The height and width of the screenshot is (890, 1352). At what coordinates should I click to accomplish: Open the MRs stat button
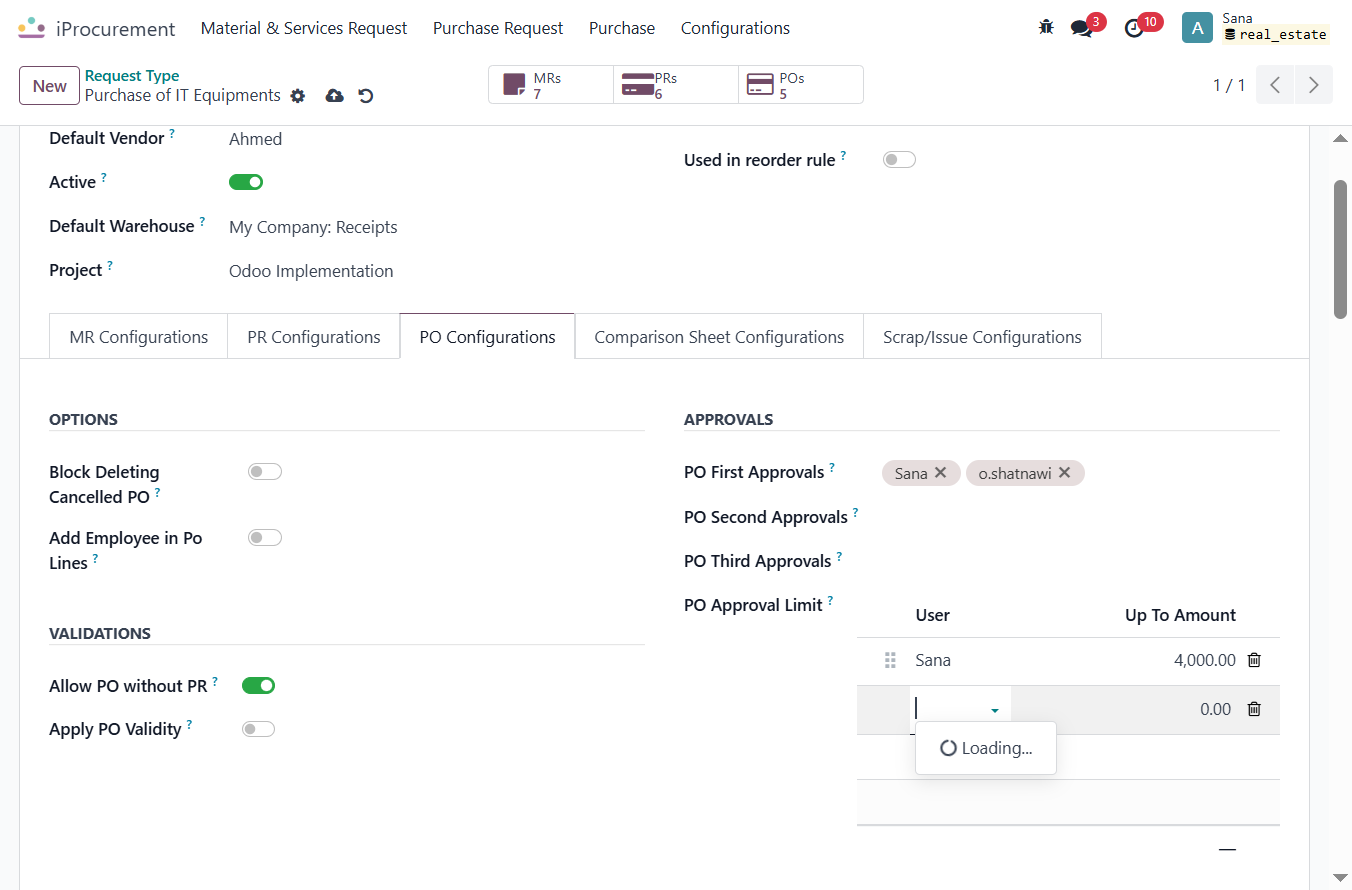(x=551, y=85)
